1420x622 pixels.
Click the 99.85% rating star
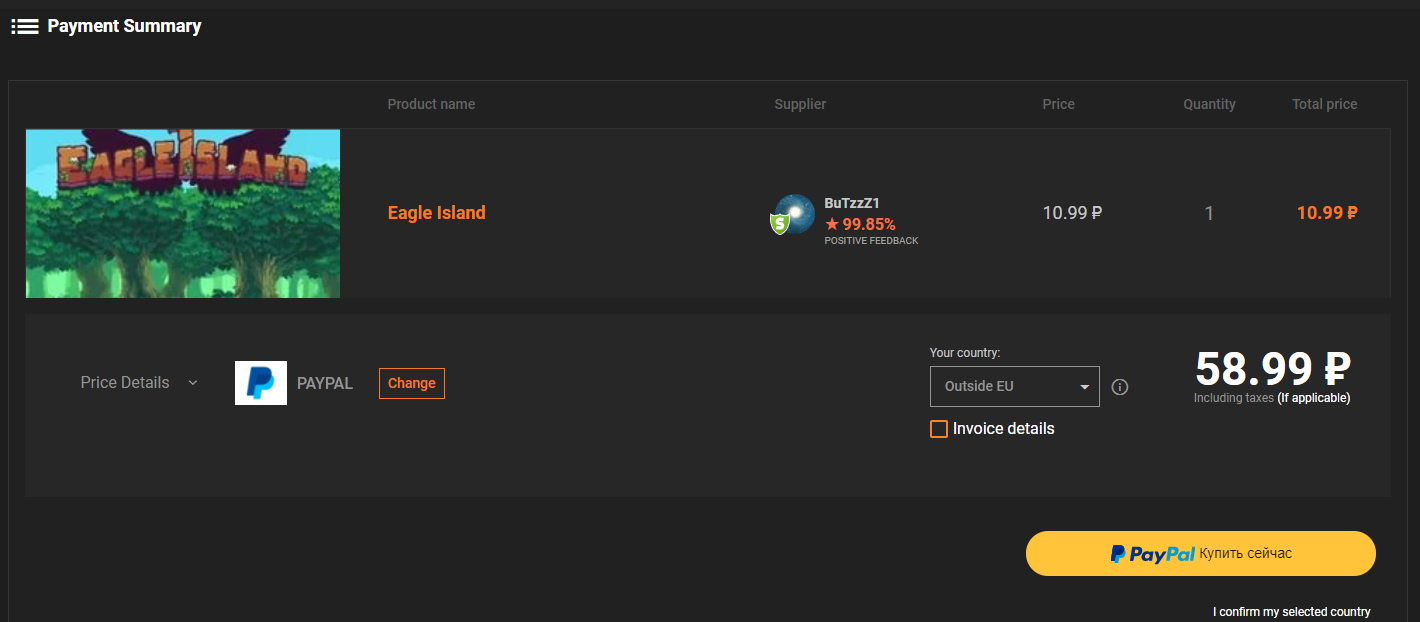832,224
